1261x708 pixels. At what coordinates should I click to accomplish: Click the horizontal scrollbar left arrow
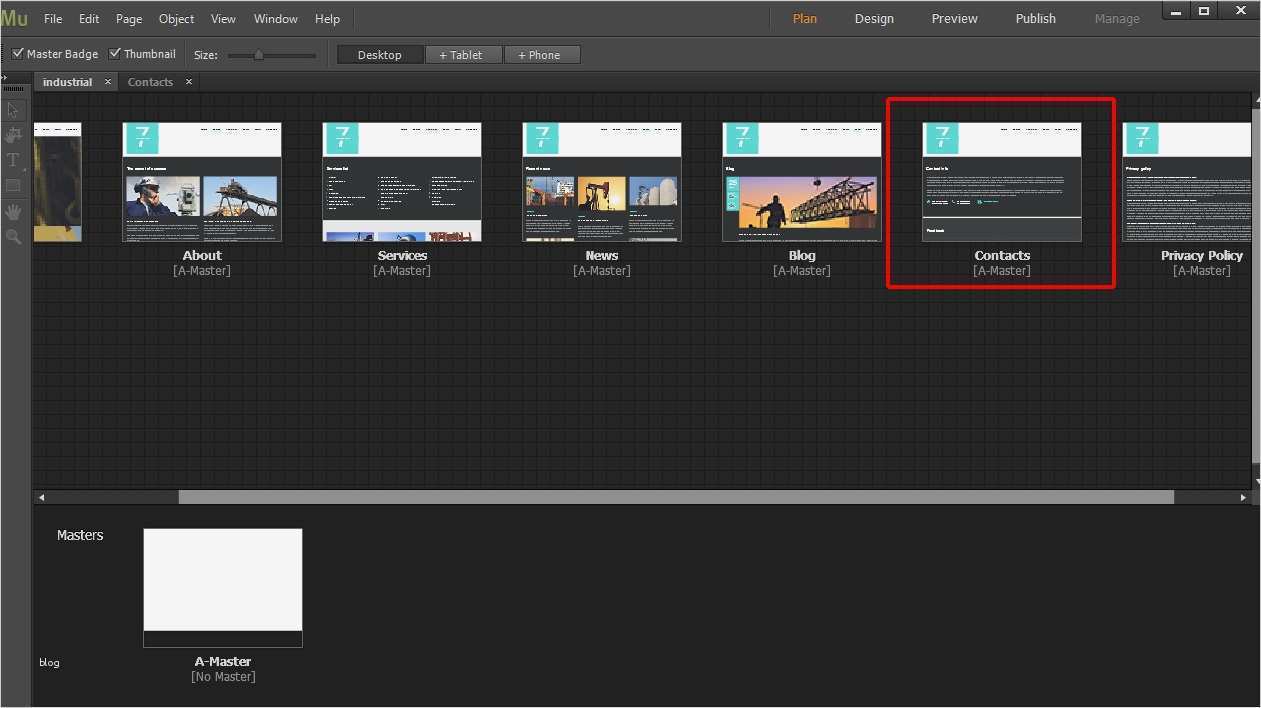pos(40,497)
